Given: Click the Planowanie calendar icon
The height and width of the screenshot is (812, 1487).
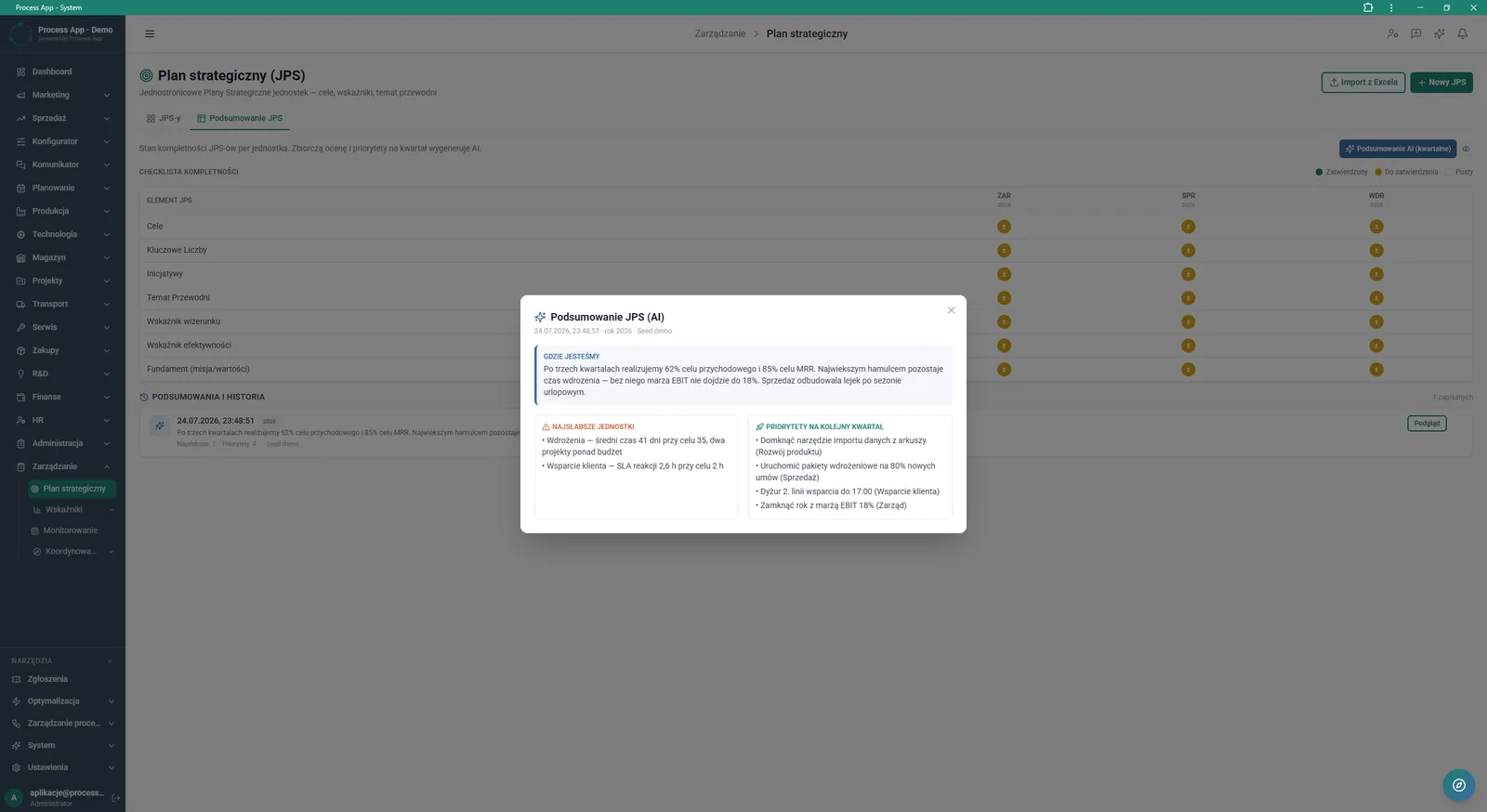Looking at the screenshot, I should (20, 188).
